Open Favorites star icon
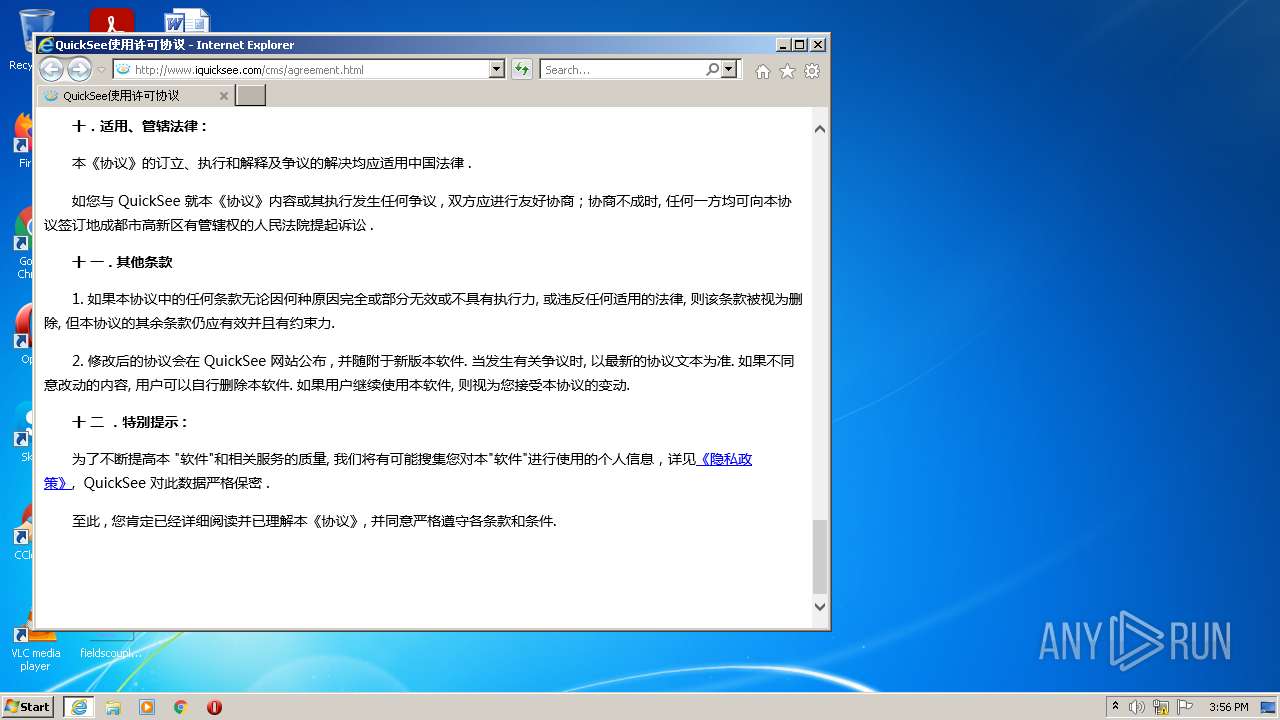The width and height of the screenshot is (1280, 720). click(787, 71)
